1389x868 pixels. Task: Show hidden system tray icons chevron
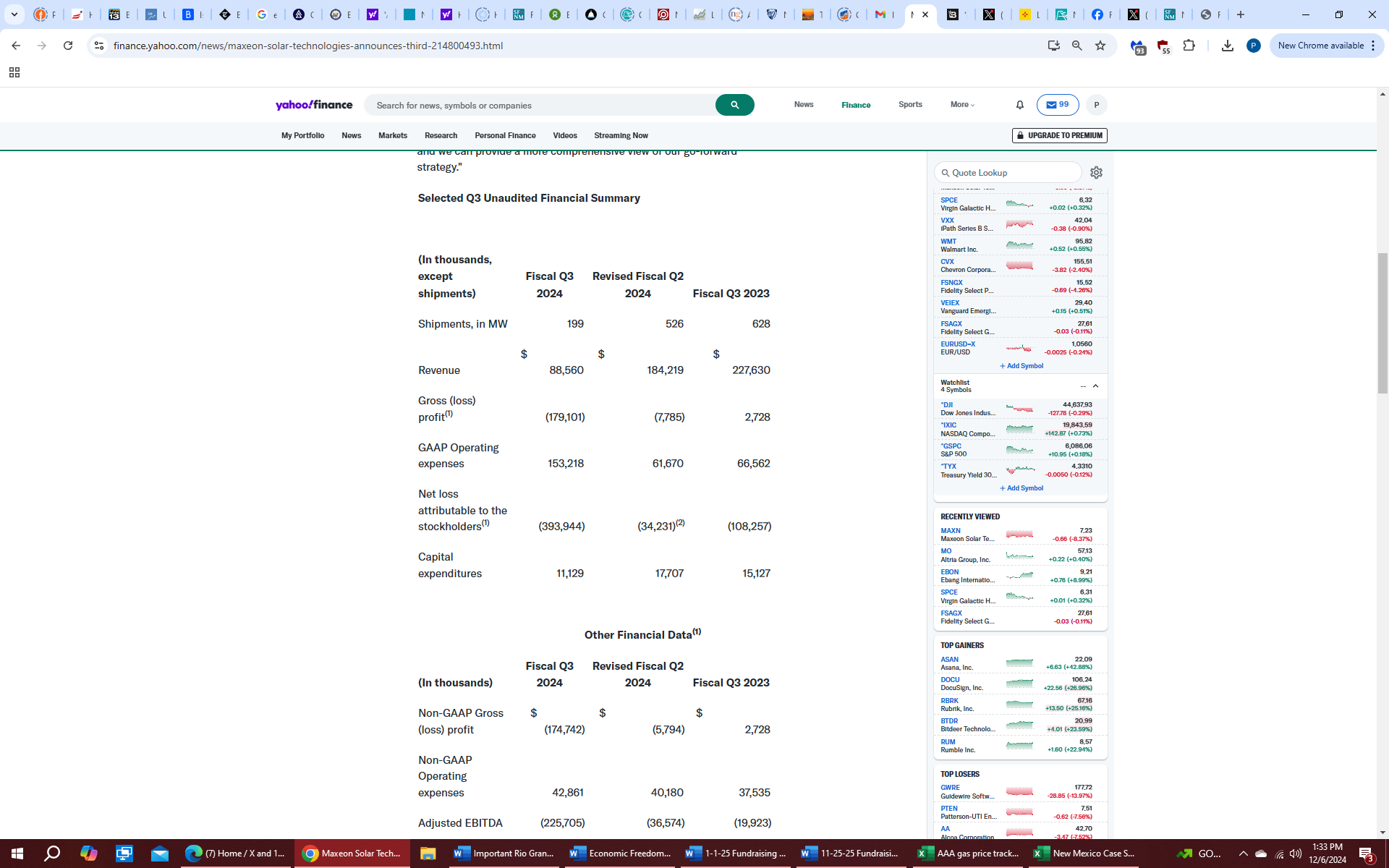[1243, 854]
